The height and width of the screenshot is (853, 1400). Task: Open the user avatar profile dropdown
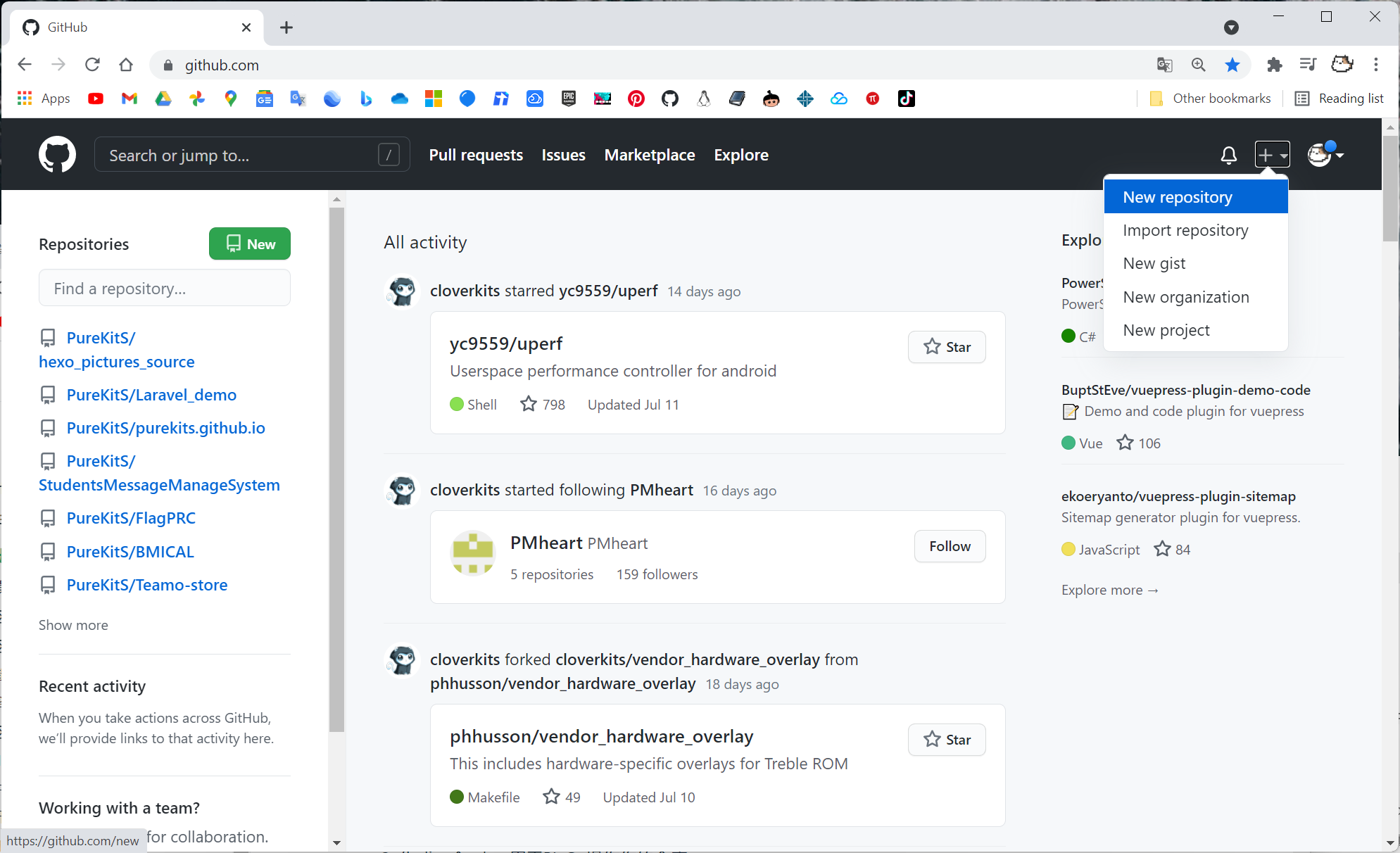click(x=1325, y=155)
